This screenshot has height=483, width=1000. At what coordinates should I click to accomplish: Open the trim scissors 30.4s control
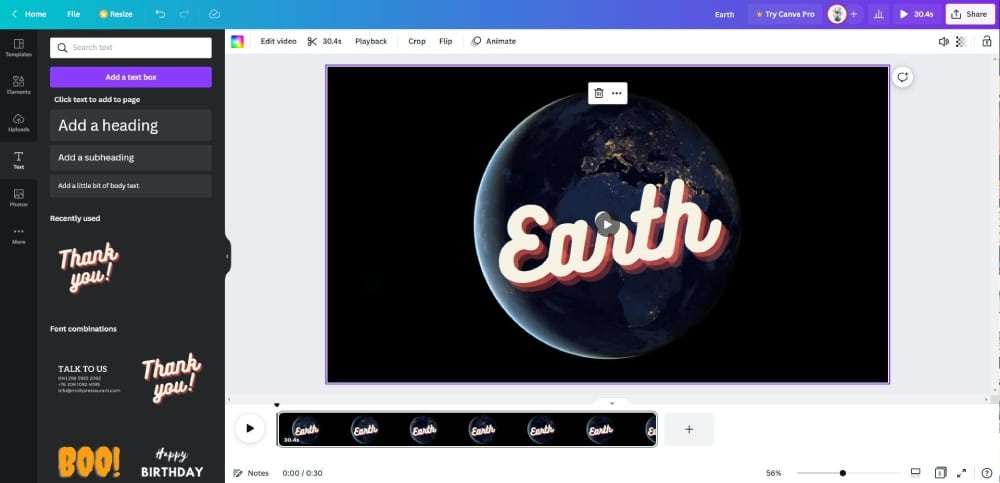tap(324, 41)
